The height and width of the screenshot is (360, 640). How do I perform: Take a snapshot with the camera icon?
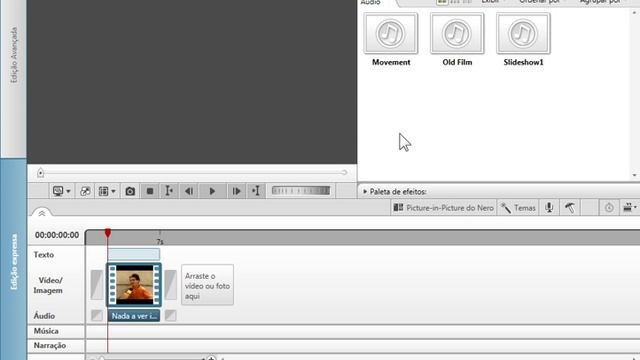pyautogui.click(x=130, y=191)
